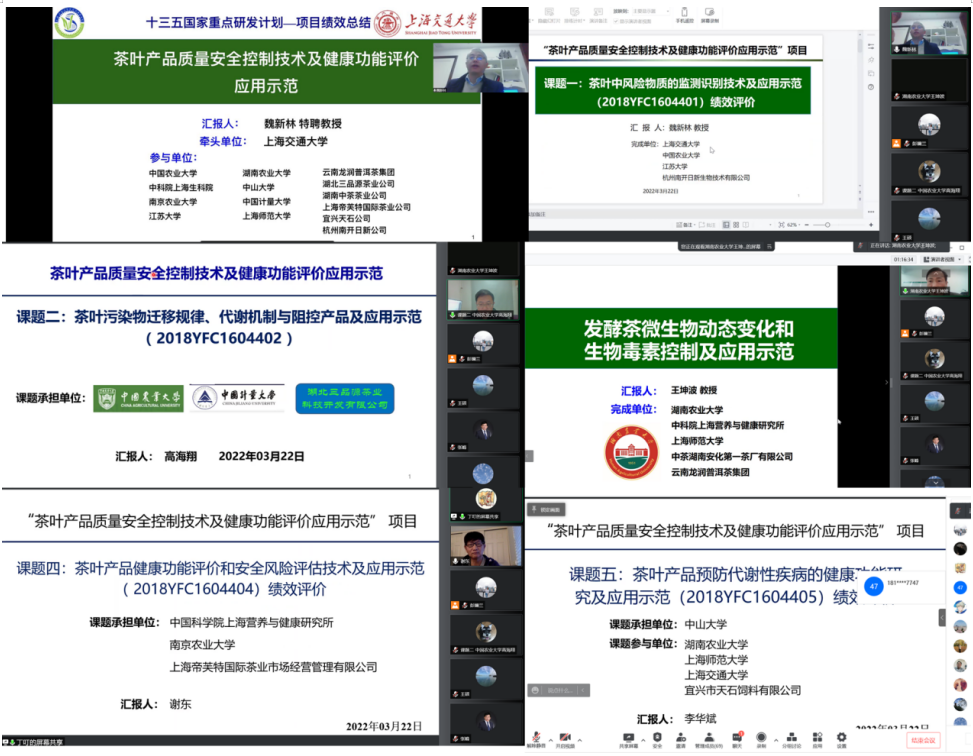Open the share screen option (共享屏幕)
The image size is (973, 756).
tap(628, 739)
